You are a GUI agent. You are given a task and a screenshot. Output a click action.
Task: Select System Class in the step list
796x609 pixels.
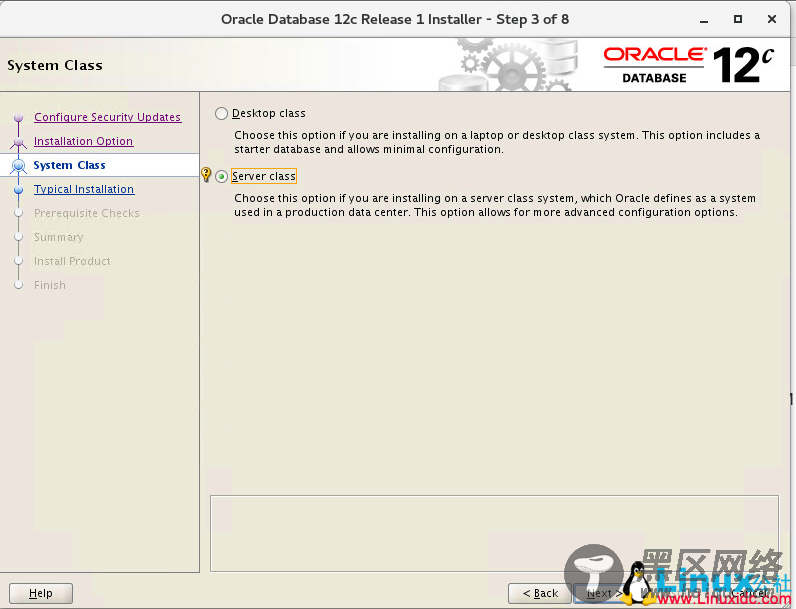[x=70, y=165]
